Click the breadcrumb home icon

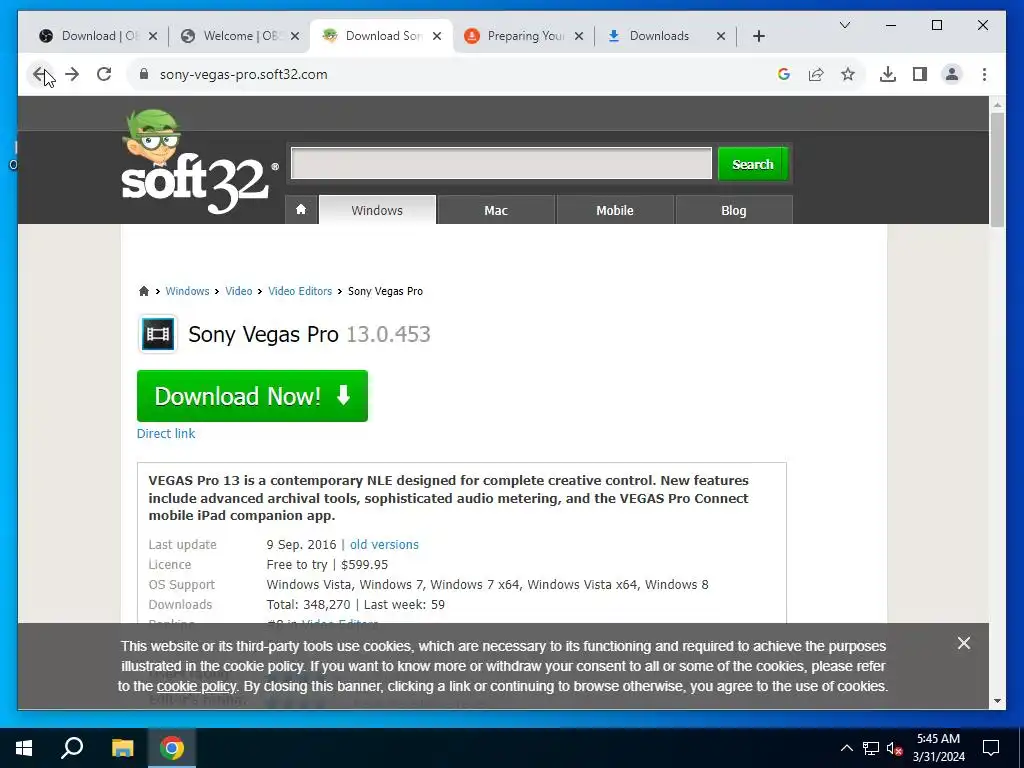click(144, 291)
